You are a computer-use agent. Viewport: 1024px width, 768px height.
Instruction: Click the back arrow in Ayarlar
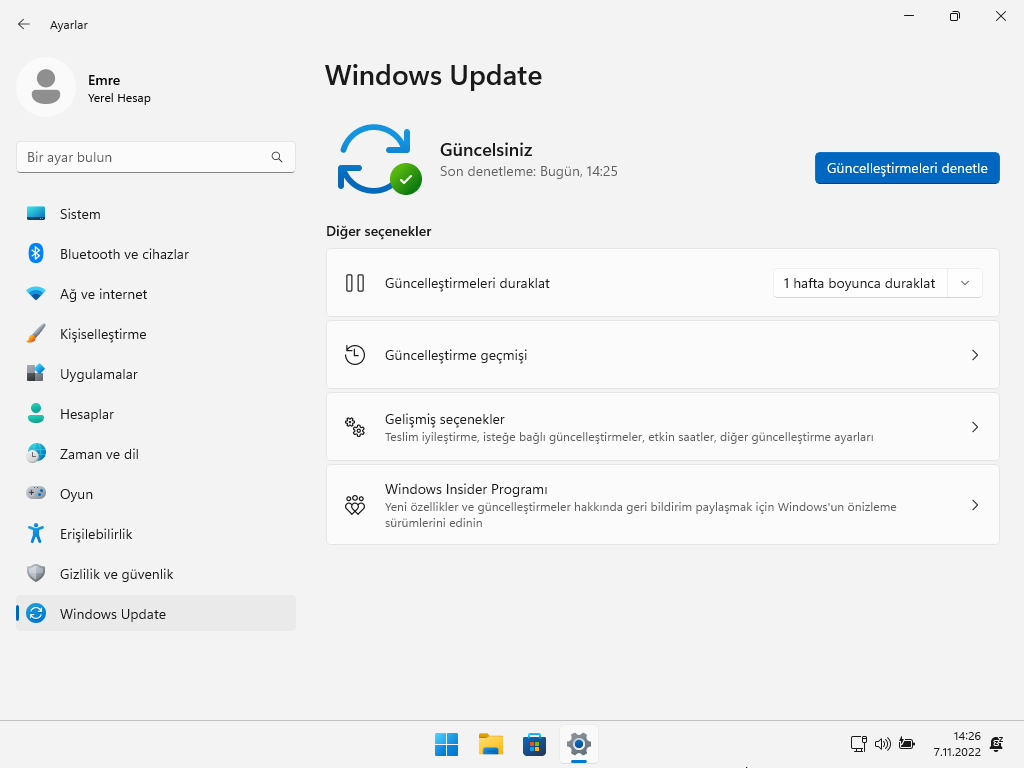point(24,24)
